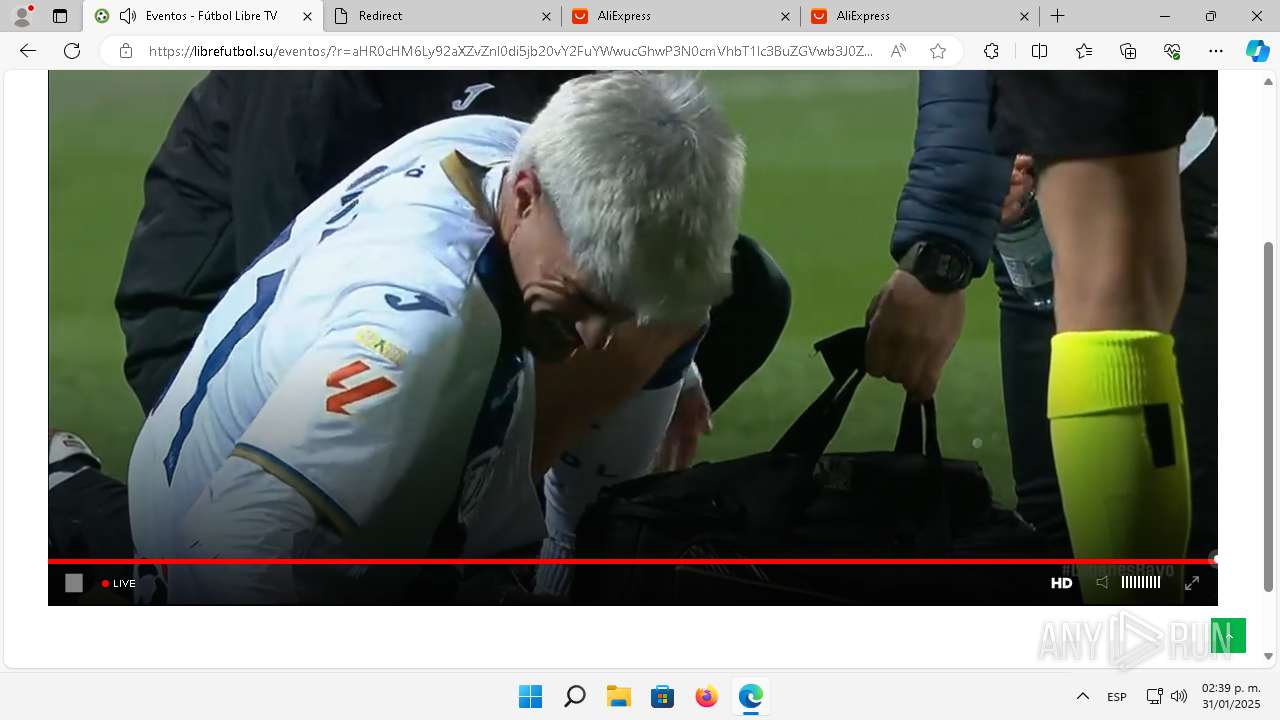
Task: Open the tab actions menu icon
Action: (60, 16)
